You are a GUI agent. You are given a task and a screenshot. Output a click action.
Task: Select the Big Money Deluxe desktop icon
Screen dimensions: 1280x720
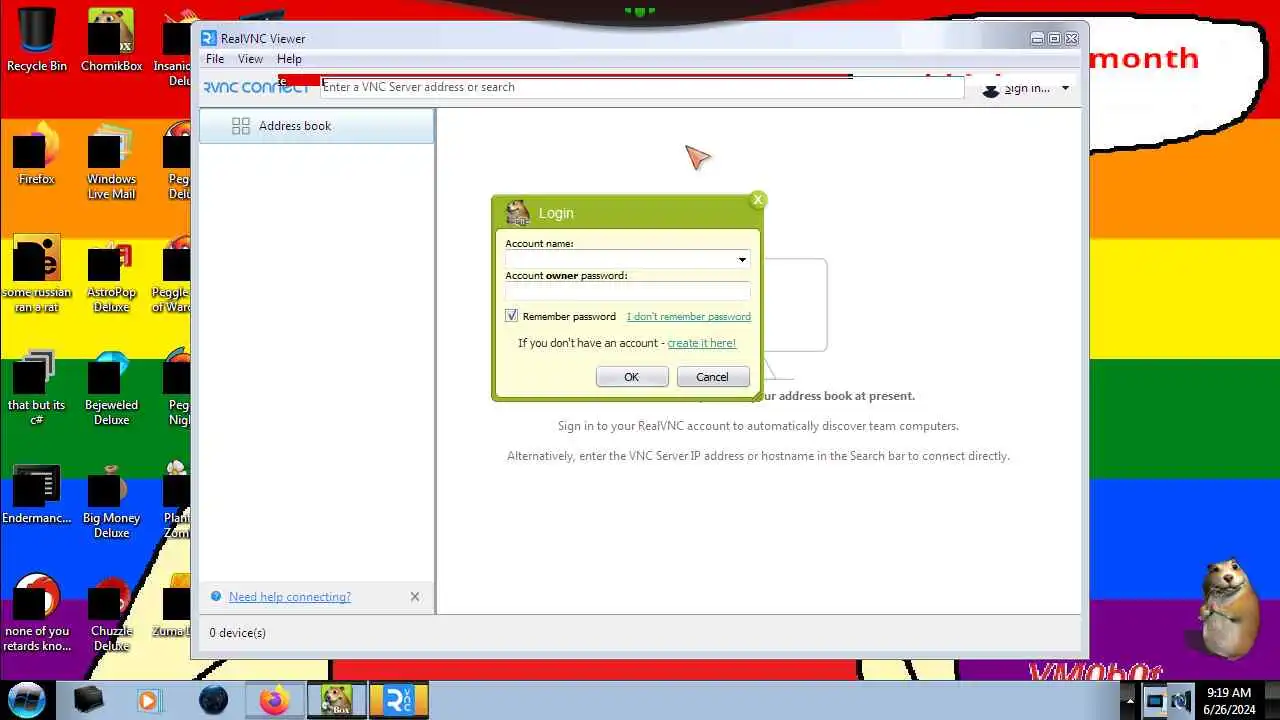111,499
